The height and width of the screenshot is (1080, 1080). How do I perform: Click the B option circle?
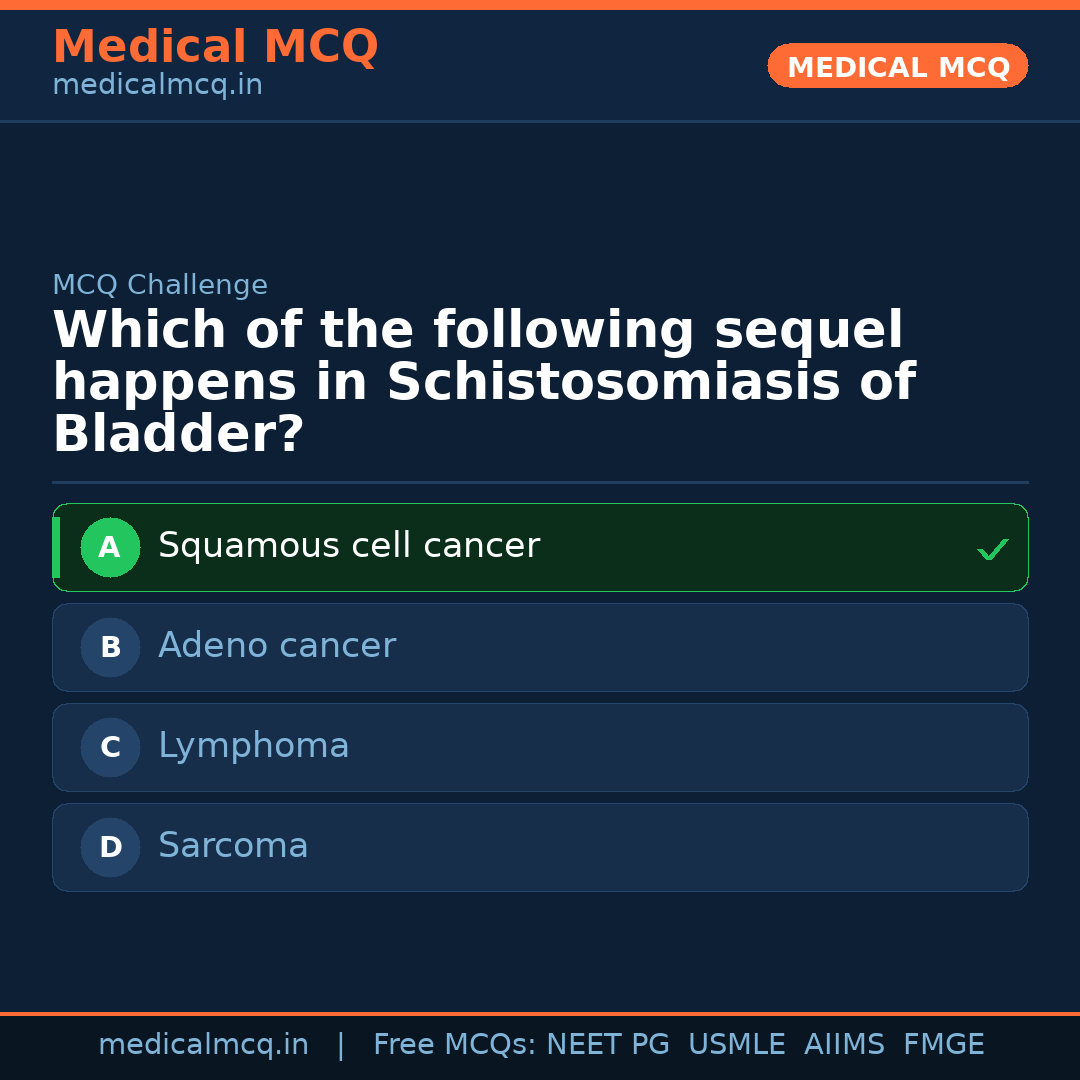pyautogui.click(x=110, y=647)
